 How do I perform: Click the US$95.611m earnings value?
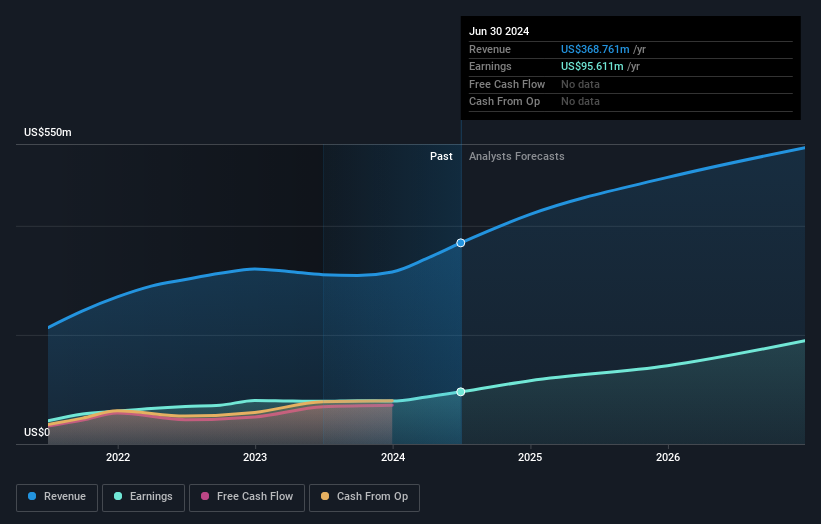click(592, 66)
